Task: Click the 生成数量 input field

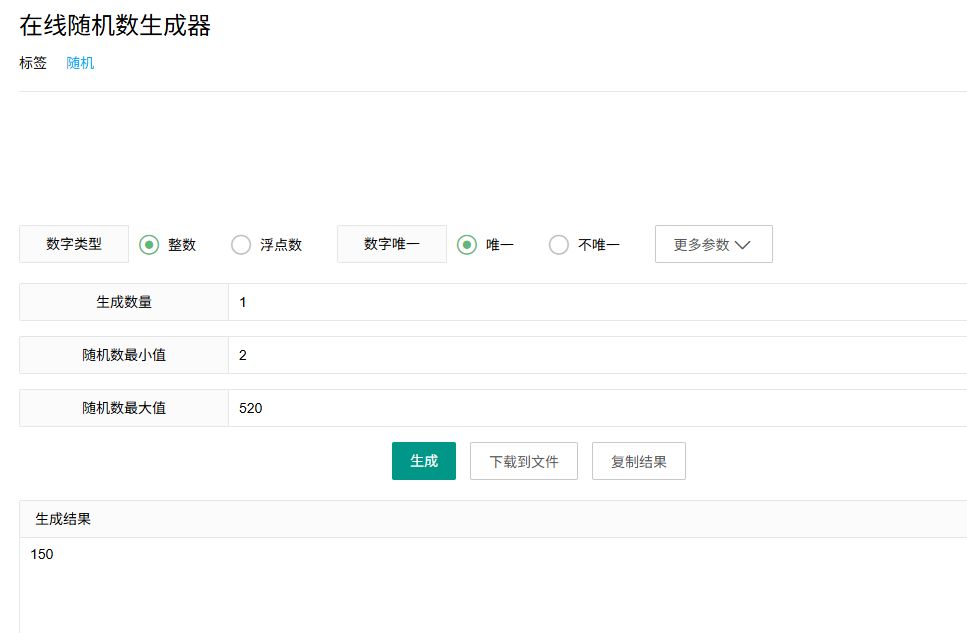Action: tap(598, 302)
